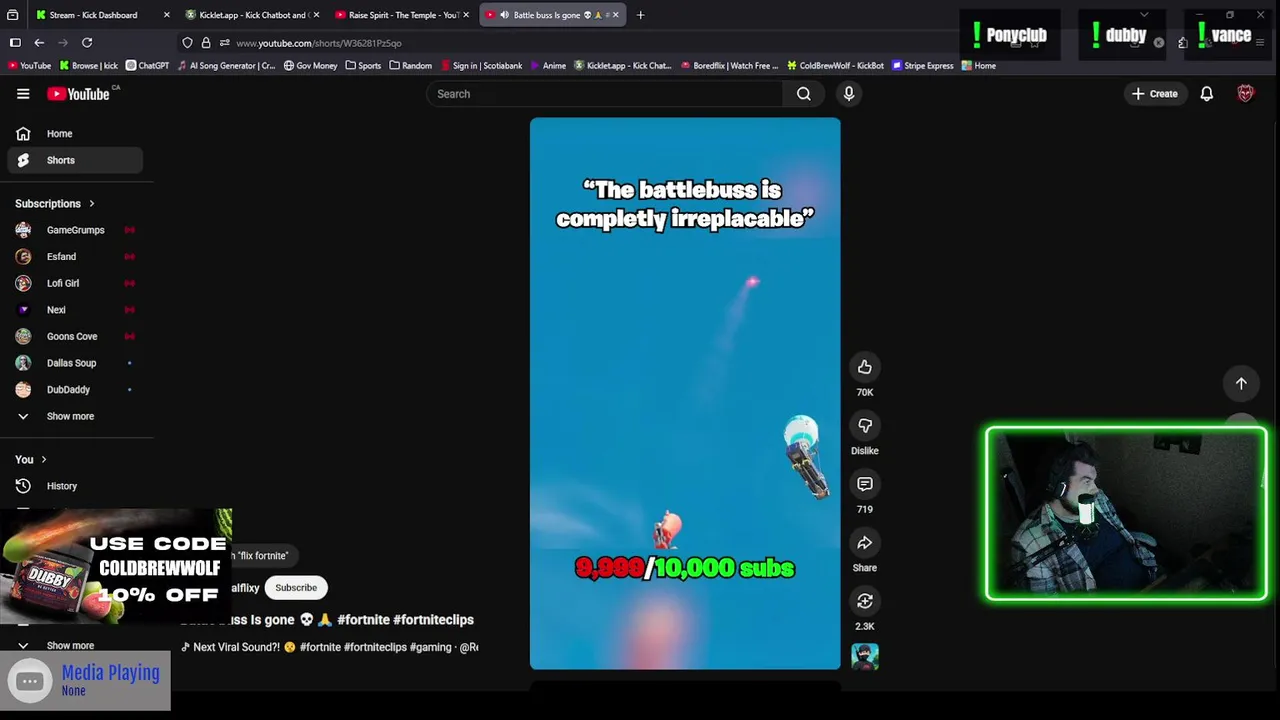Dislike the short with thumbs down

[865, 426]
